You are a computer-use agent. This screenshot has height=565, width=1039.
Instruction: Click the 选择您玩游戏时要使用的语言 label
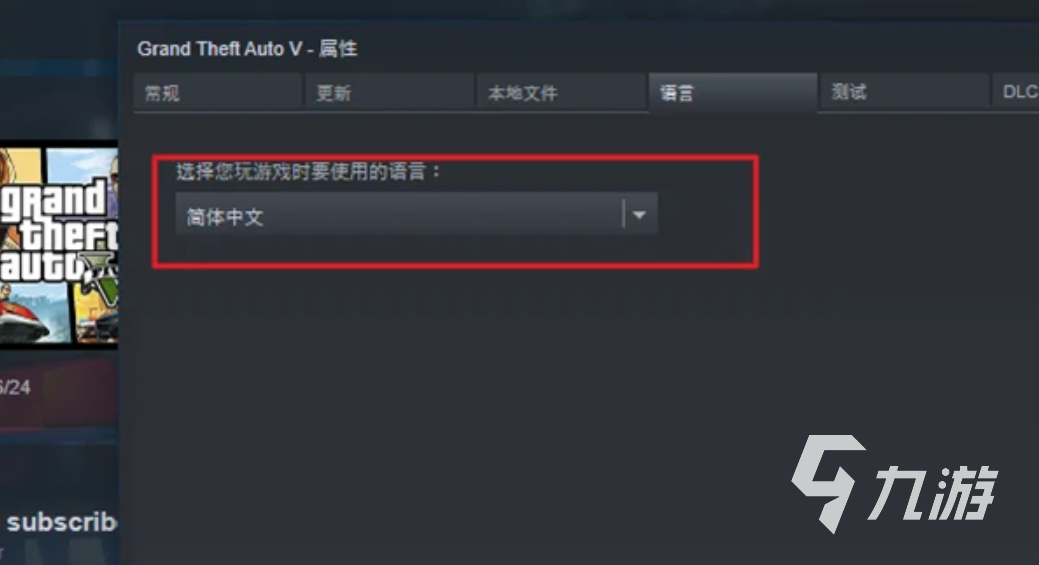[x=308, y=172]
